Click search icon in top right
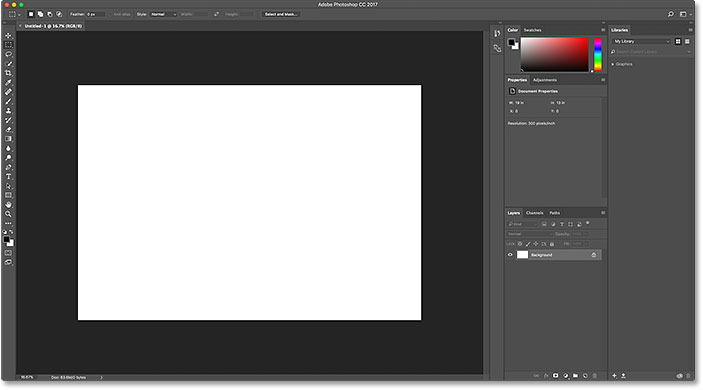 click(671, 14)
